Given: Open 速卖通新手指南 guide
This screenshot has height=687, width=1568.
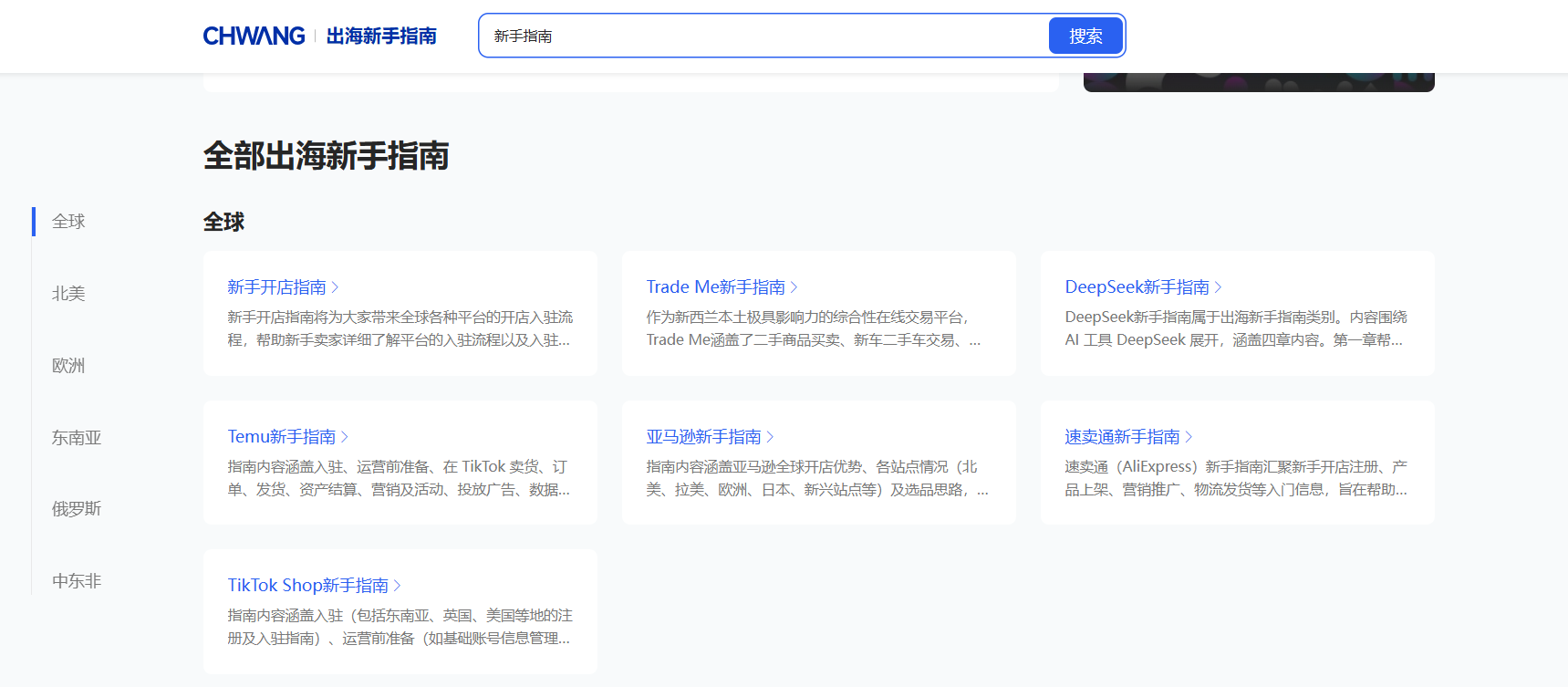Looking at the screenshot, I should [1122, 437].
